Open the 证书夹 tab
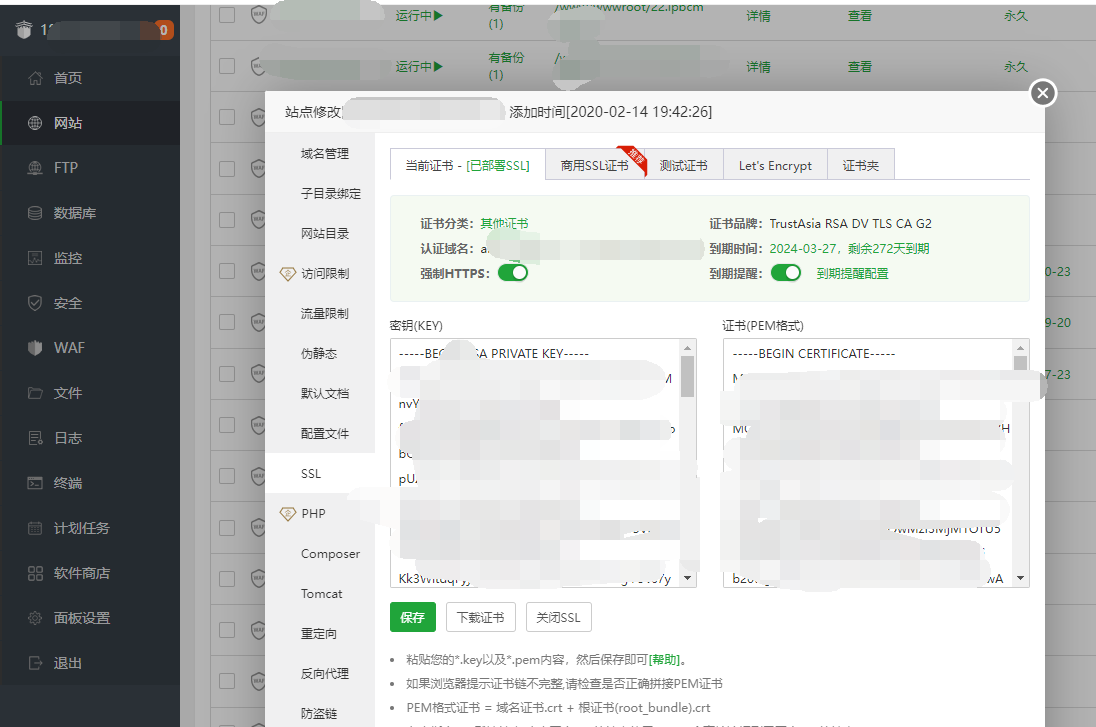 click(x=860, y=166)
